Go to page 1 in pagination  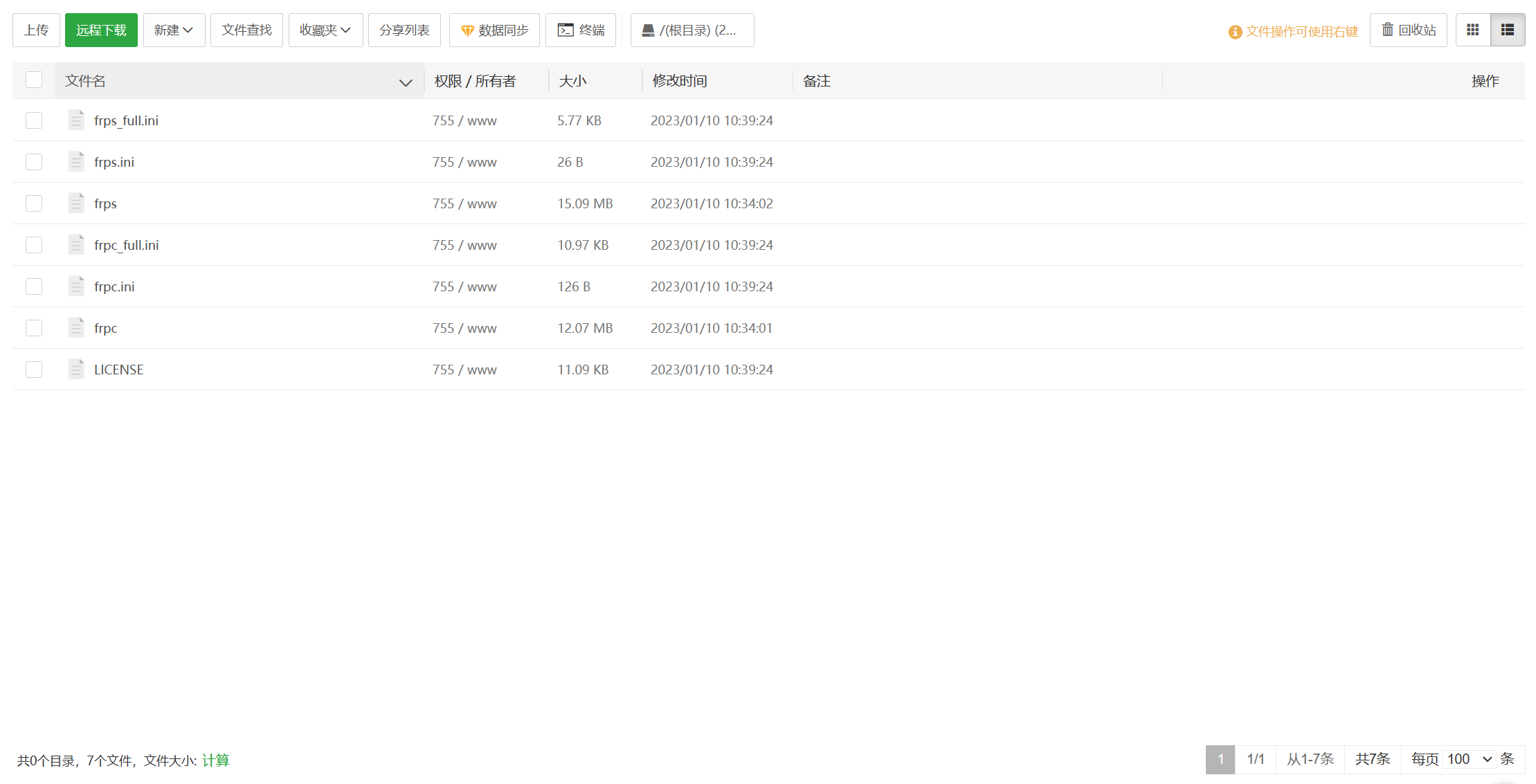tap(1220, 759)
